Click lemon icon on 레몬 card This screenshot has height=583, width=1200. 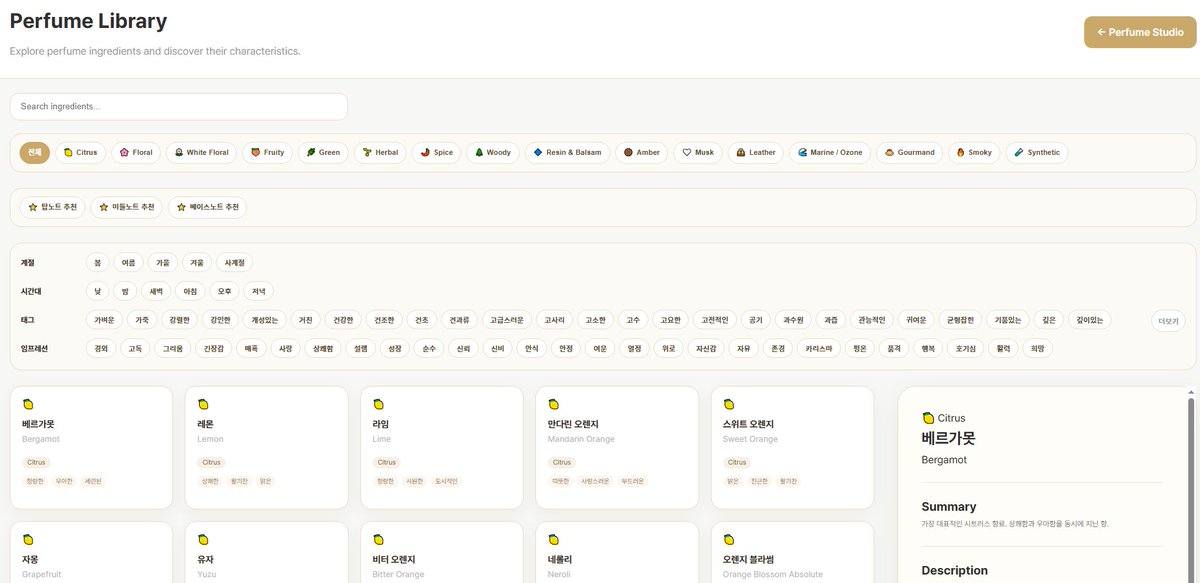(x=203, y=404)
